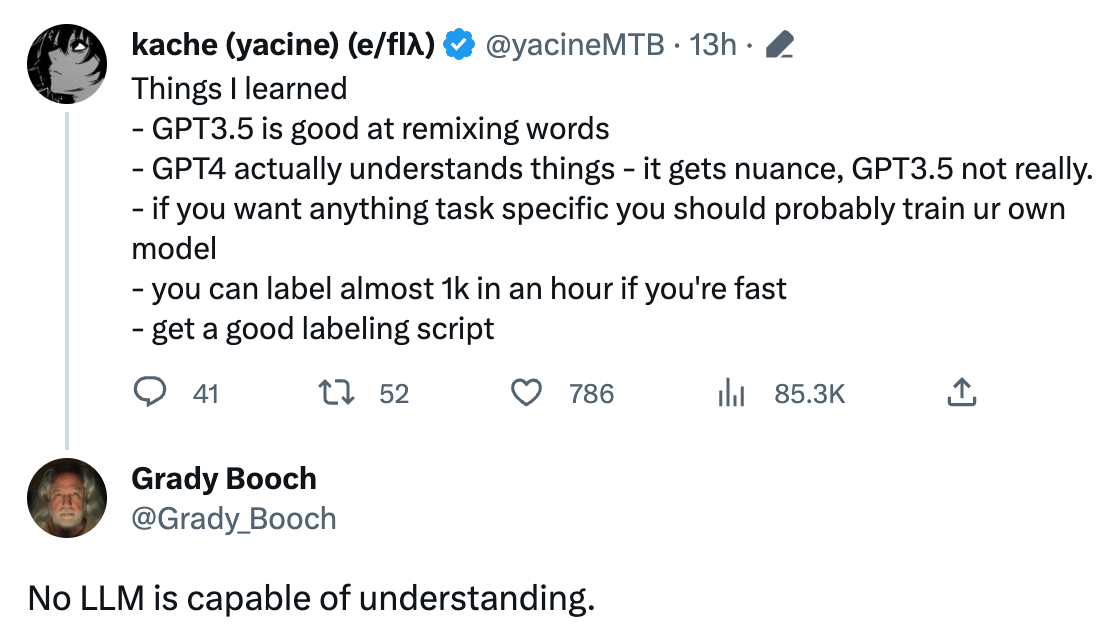Click the 52 retweets count

(394, 394)
